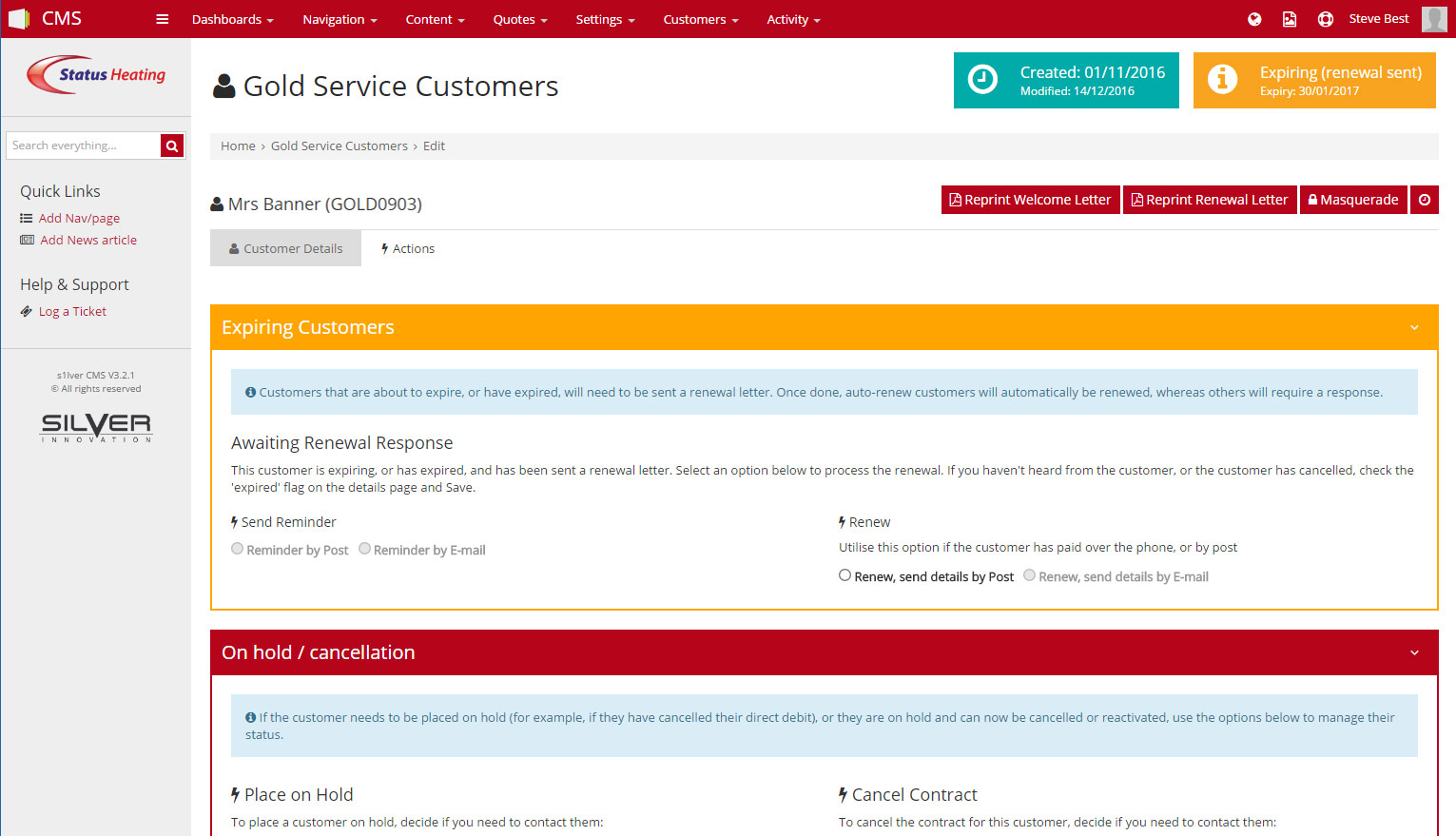Open Add News article quick link
The image size is (1456, 836).
[x=88, y=241]
